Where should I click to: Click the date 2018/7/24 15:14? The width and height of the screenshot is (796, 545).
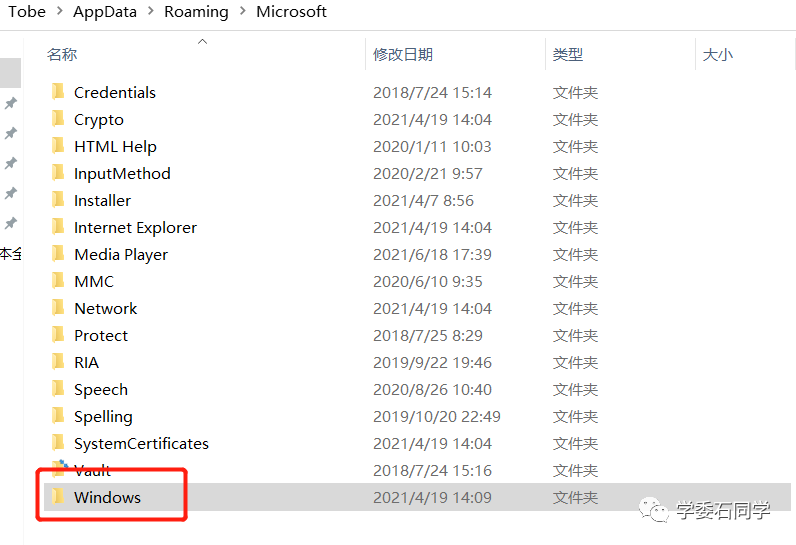click(433, 92)
